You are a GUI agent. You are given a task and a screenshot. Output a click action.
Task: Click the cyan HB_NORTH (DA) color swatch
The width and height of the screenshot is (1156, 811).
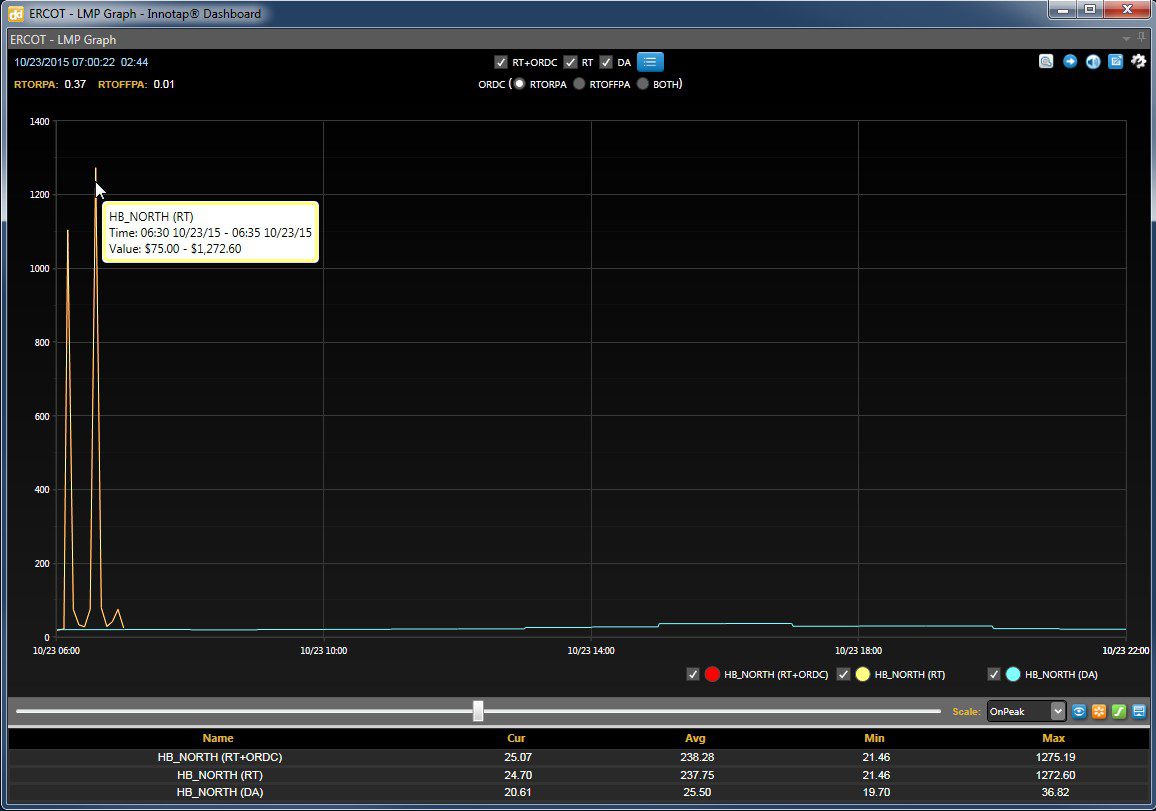click(x=1013, y=674)
